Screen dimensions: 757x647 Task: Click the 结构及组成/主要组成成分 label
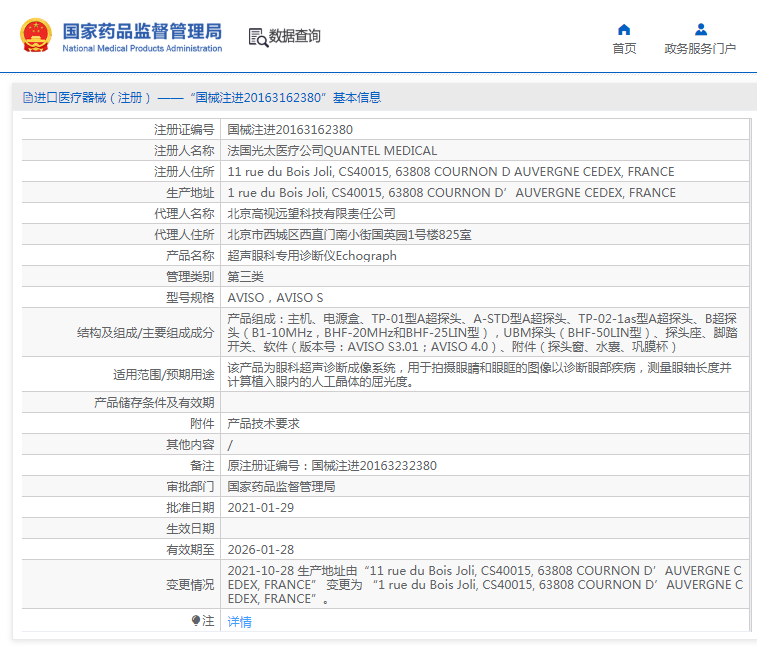tap(145, 333)
